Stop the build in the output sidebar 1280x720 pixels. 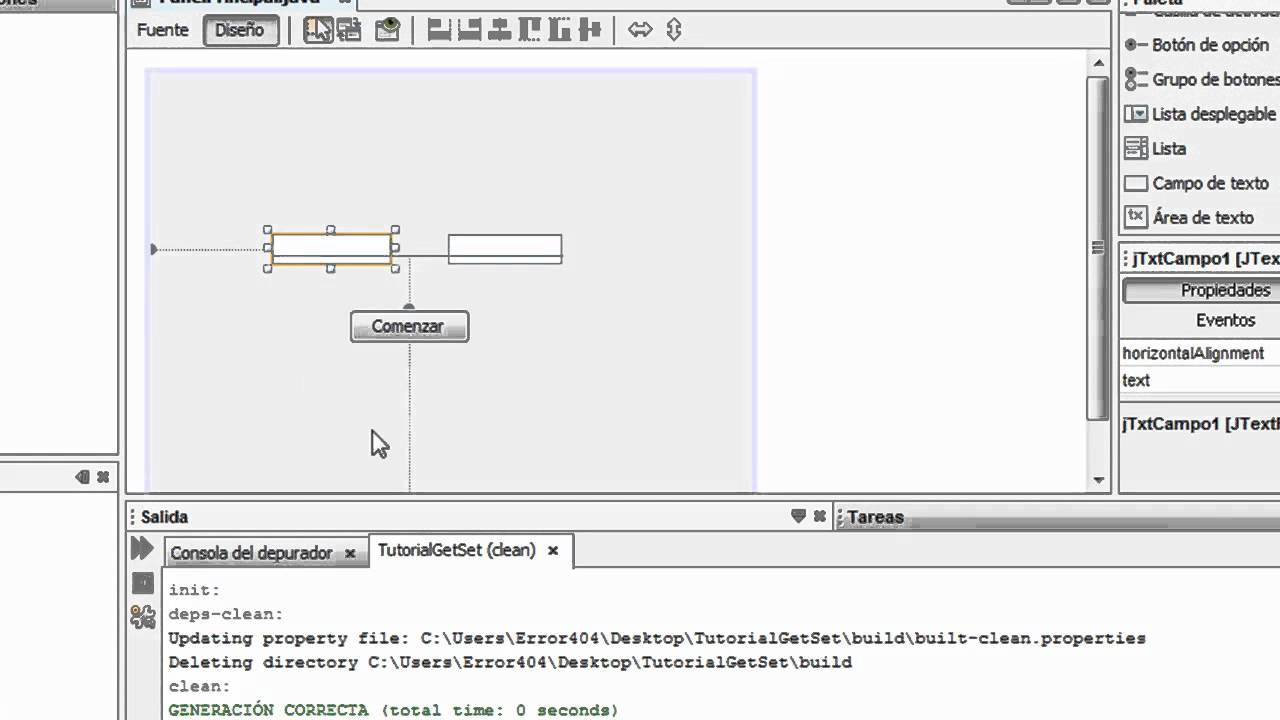[x=143, y=583]
